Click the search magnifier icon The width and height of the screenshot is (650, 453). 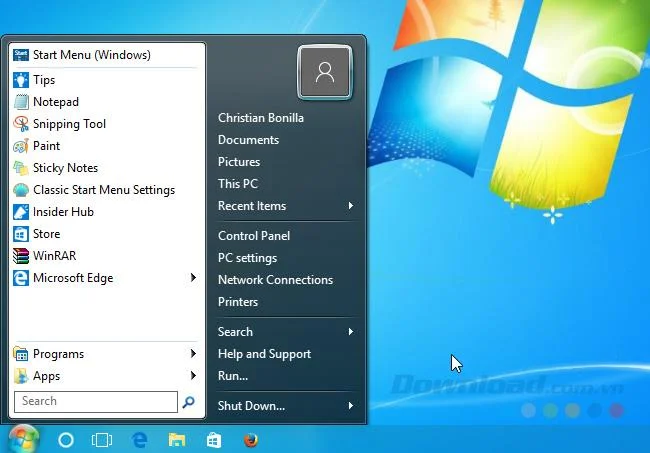coord(189,402)
